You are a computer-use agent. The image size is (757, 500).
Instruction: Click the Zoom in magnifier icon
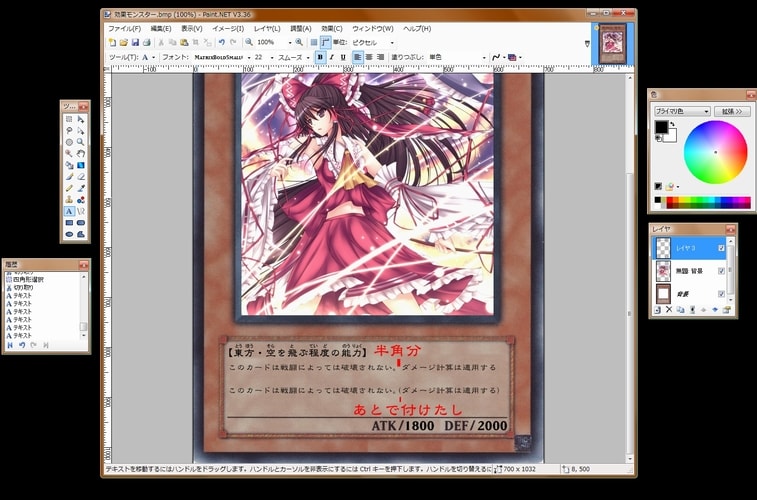tap(299, 42)
